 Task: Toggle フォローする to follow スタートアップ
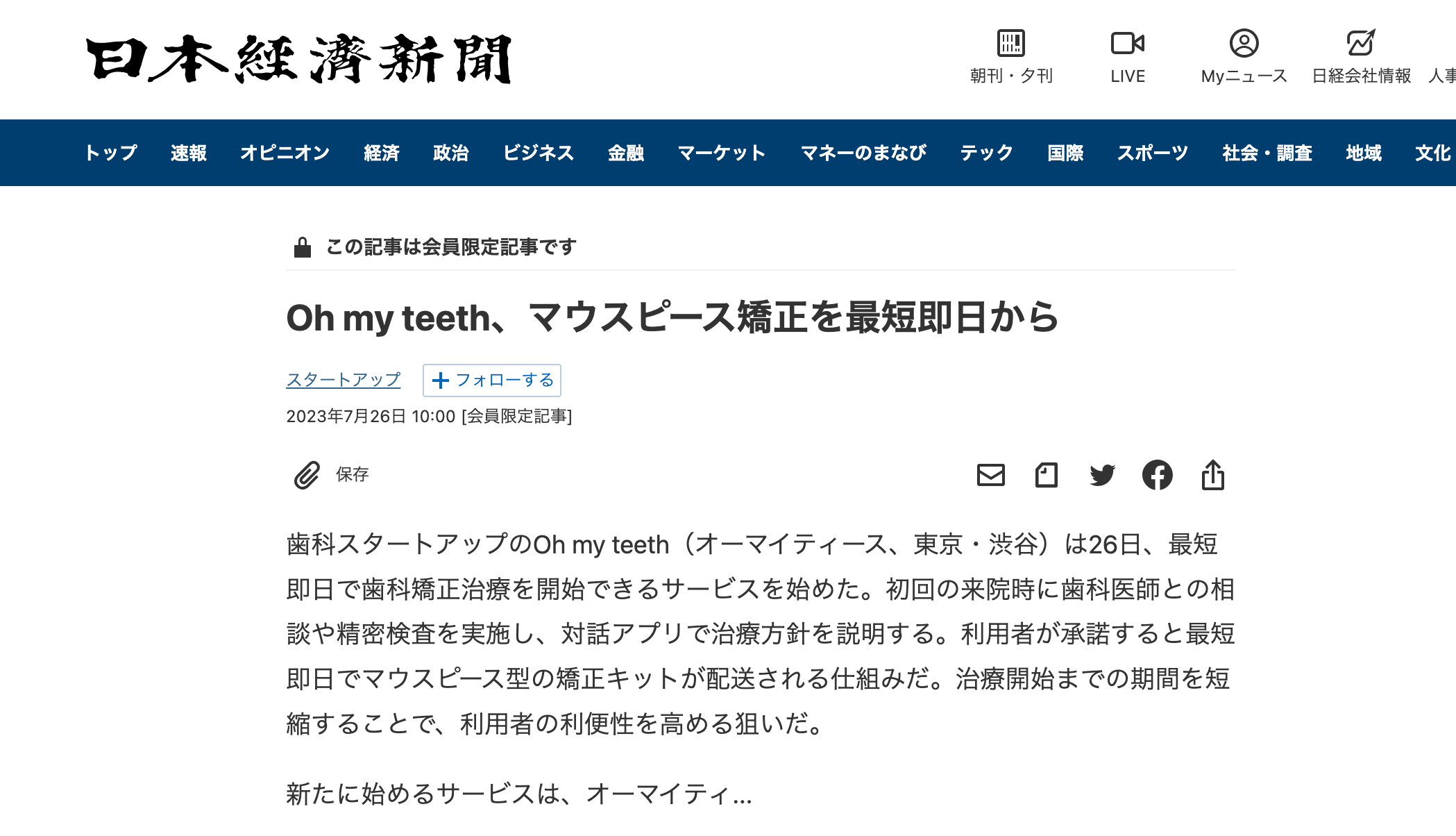491,381
